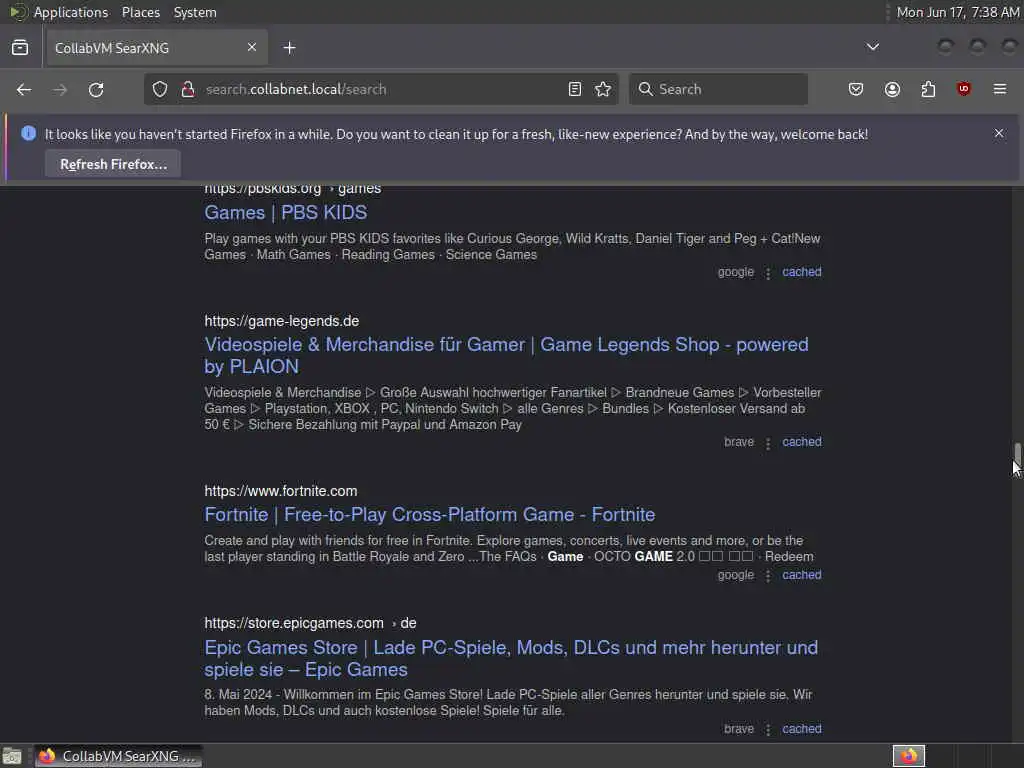Reload the current page
Screen dimensions: 1024x768
click(96, 89)
